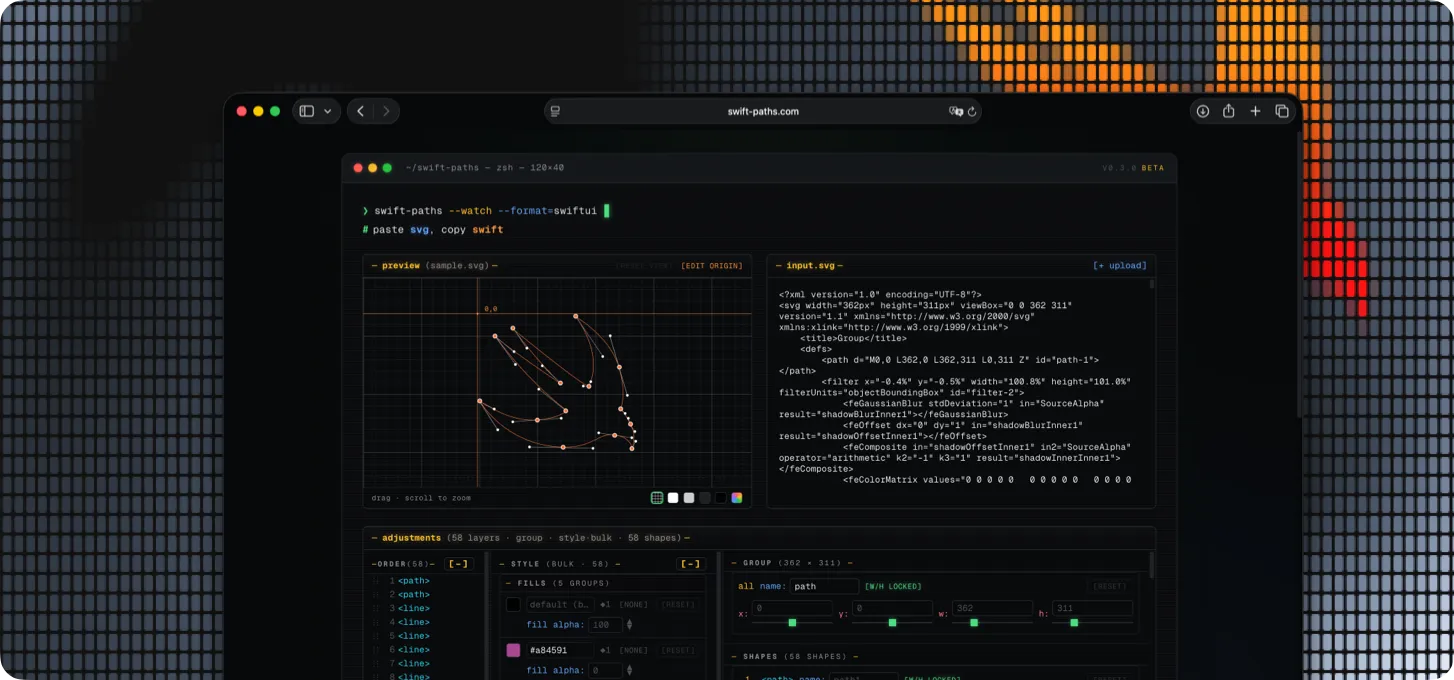
Task: Click the faded reset view button in preview
Action: pos(643,266)
